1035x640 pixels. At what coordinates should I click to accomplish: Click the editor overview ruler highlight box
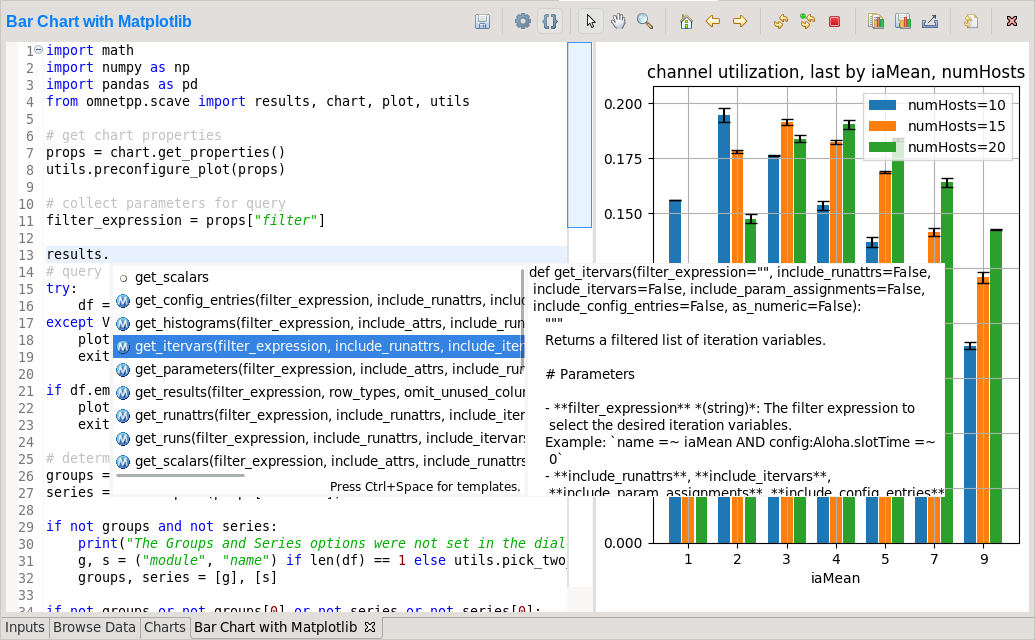tap(580, 135)
